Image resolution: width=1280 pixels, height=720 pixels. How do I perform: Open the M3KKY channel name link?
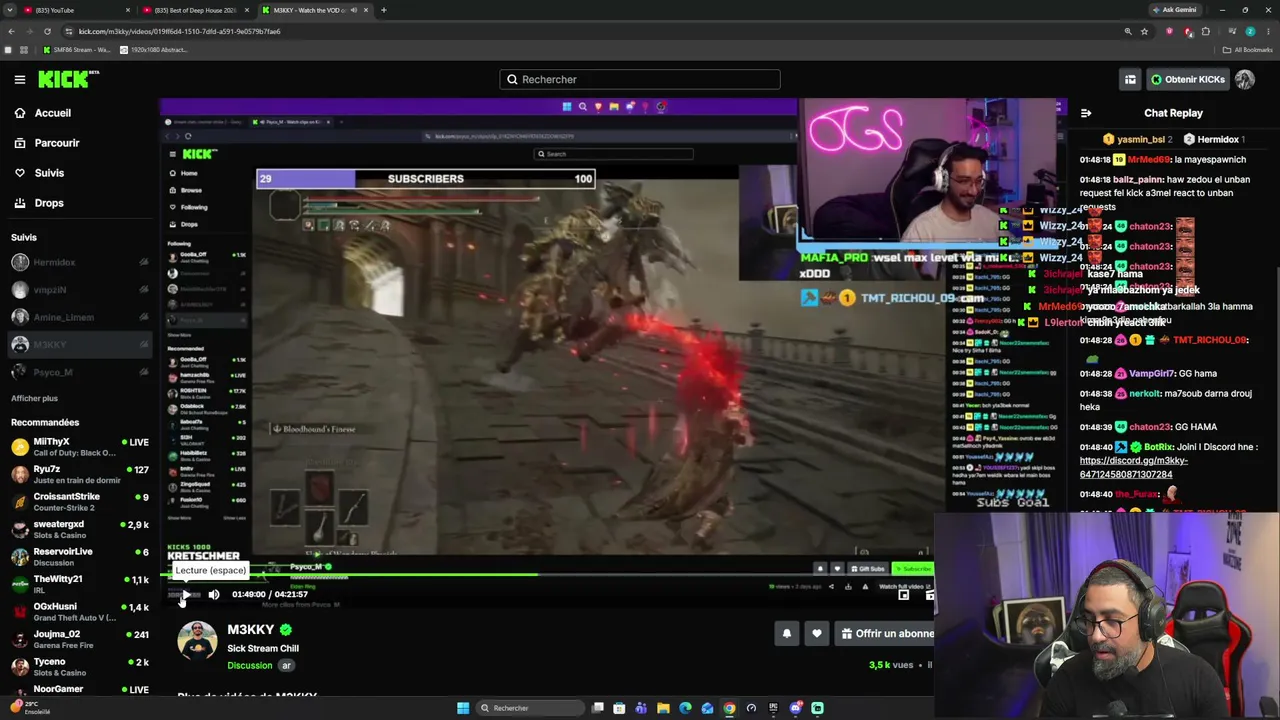[x=251, y=630]
